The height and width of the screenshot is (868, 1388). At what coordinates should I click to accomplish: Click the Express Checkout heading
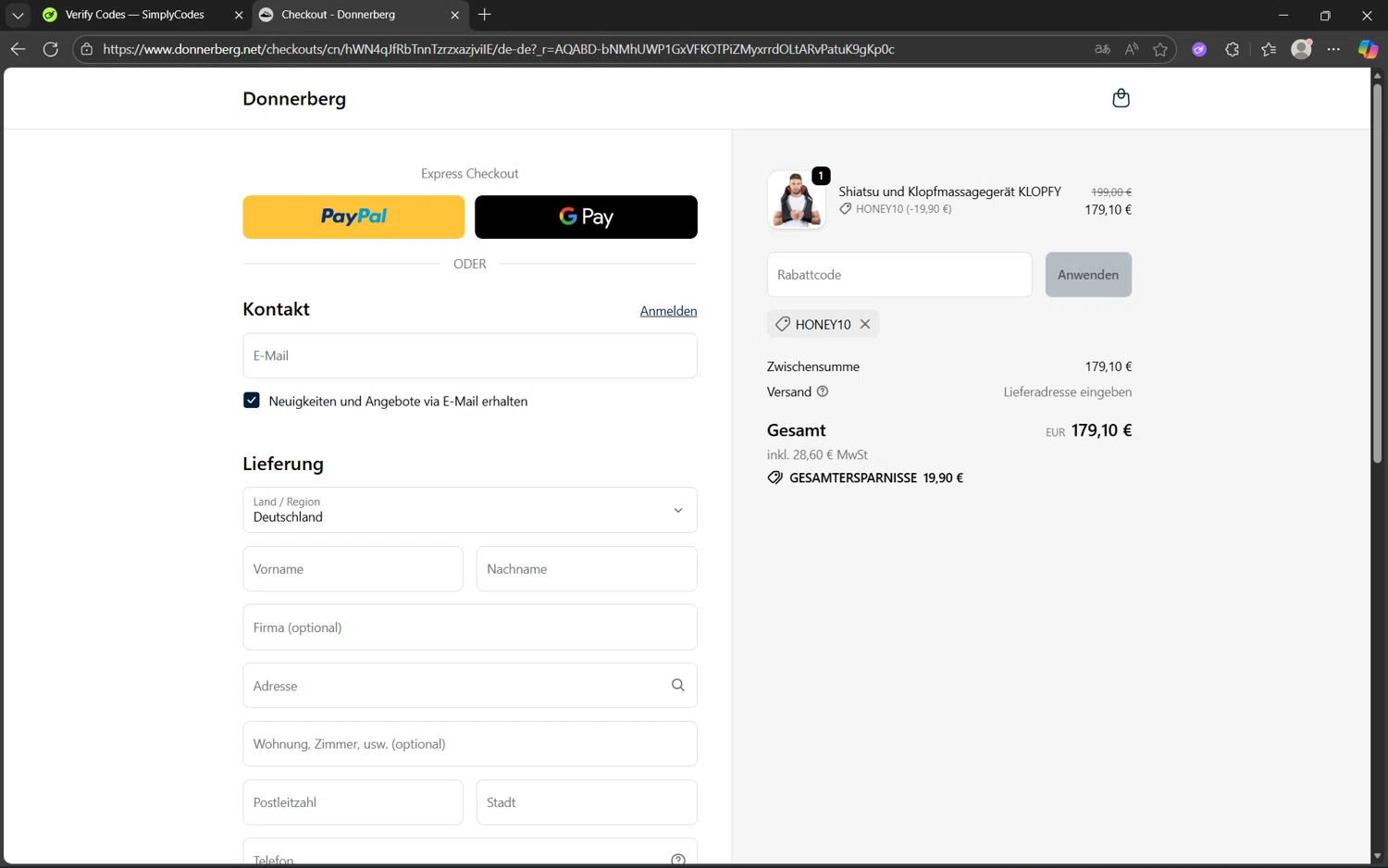pyautogui.click(x=470, y=173)
